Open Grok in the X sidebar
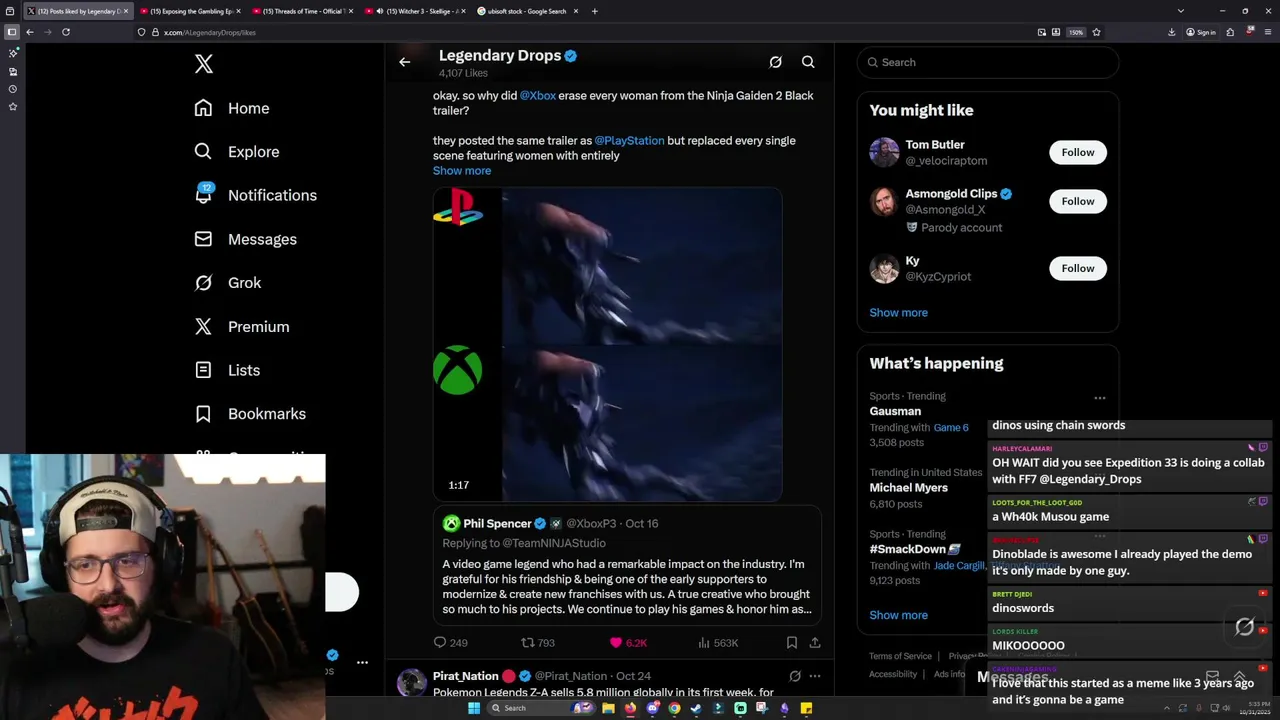This screenshot has height=720, width=1280. coord(228,283)
